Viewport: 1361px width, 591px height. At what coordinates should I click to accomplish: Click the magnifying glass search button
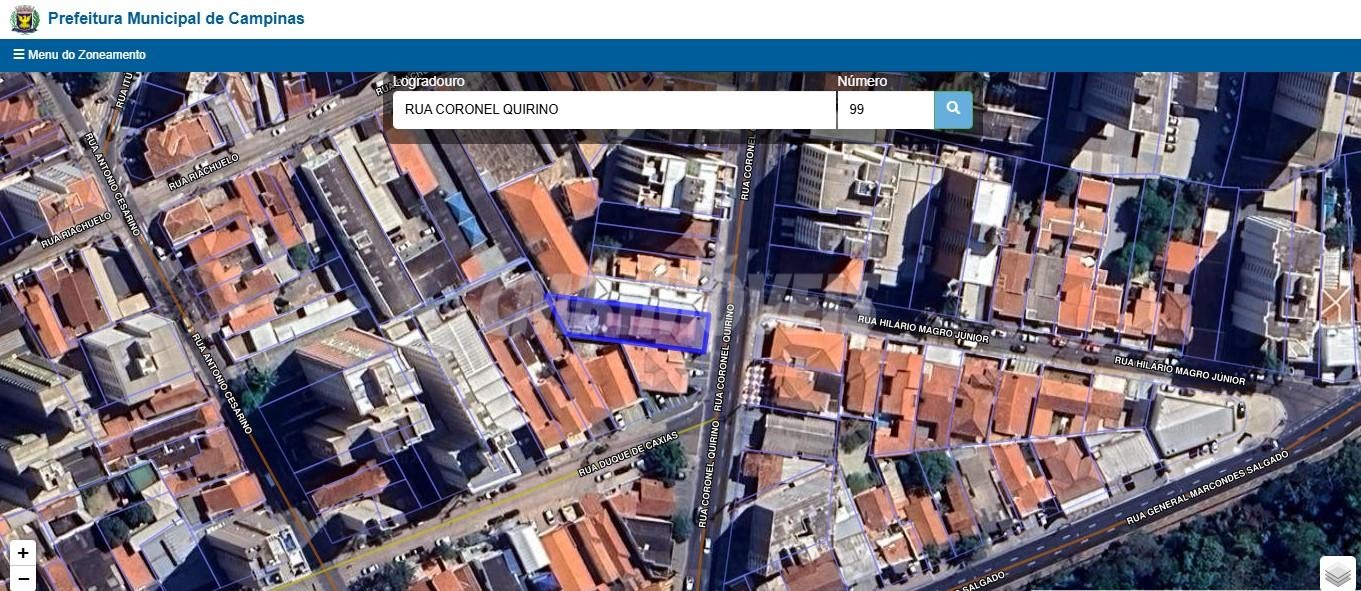click(x=953, y=109)
